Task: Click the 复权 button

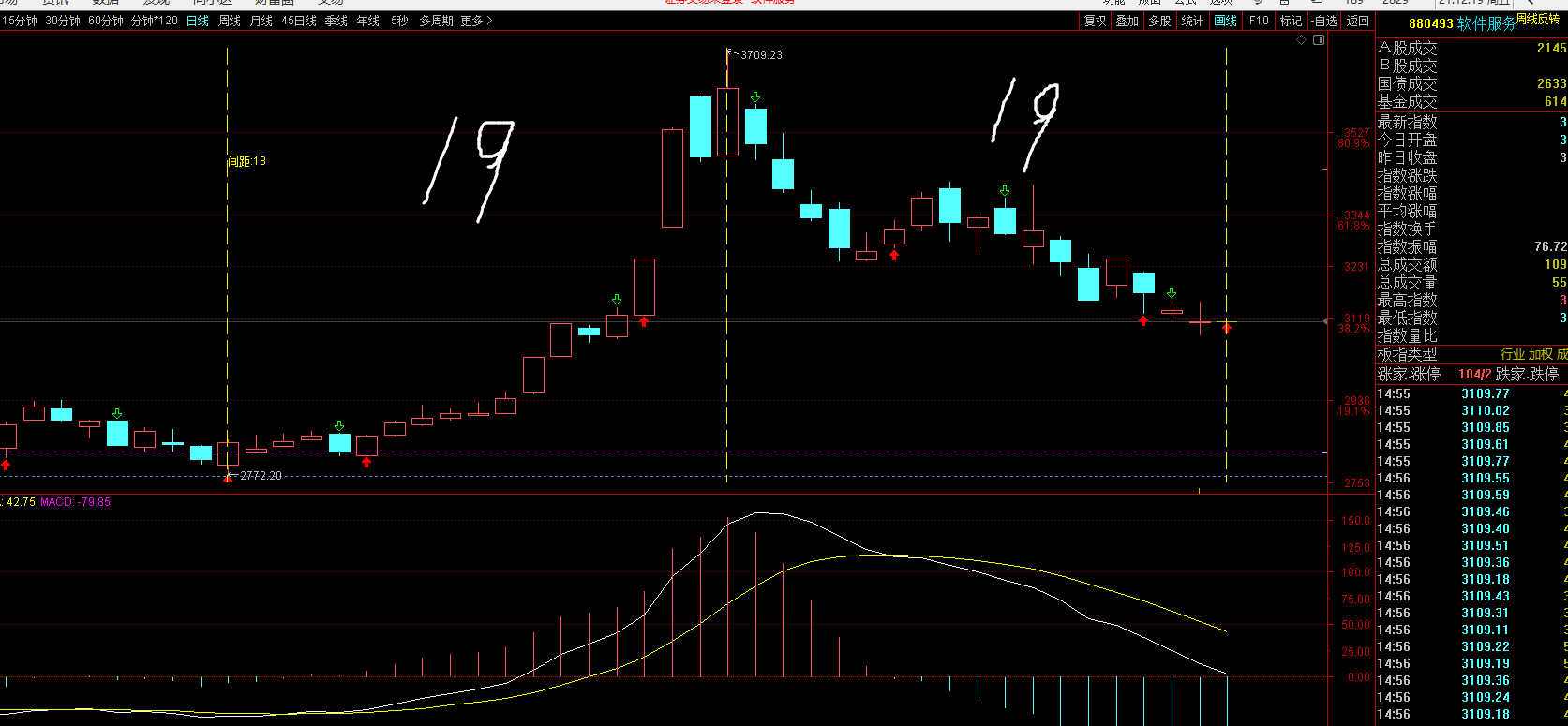Action: click(x=1095, y=21)
